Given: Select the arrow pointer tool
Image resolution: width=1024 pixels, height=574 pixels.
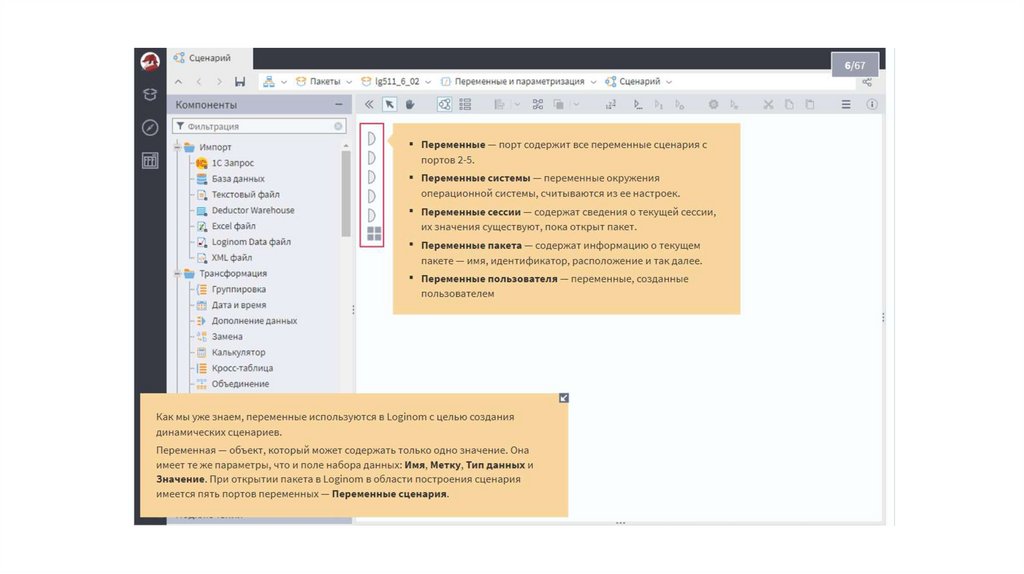Looking at the screenshot, I should (390, 104).
